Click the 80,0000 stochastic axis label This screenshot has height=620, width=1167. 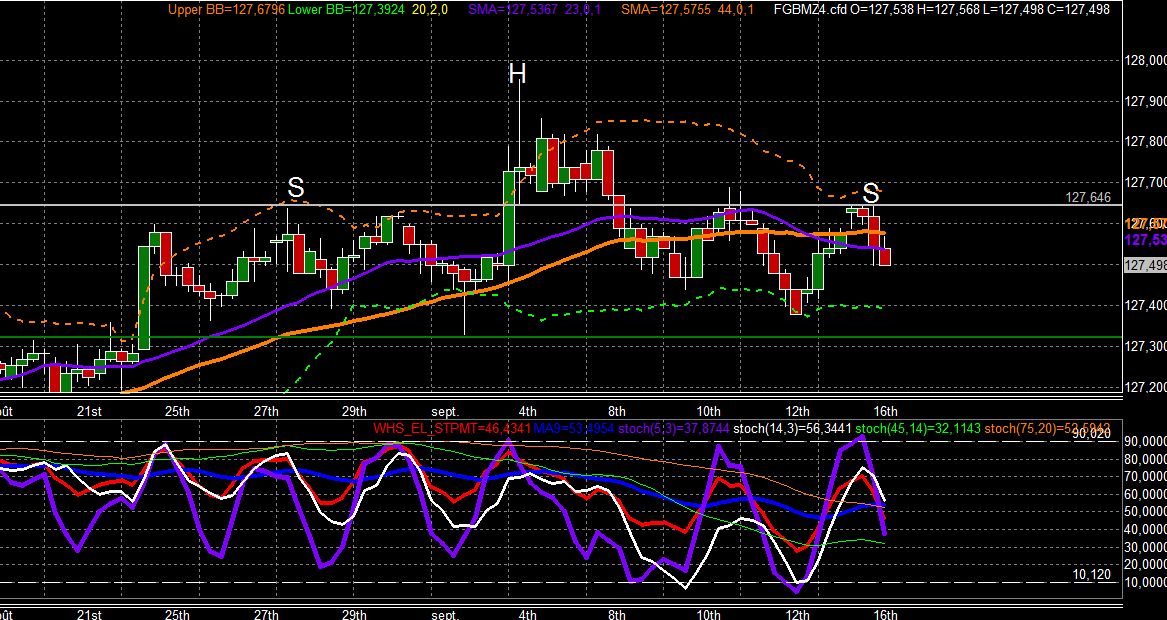(x=1147, y=458)
